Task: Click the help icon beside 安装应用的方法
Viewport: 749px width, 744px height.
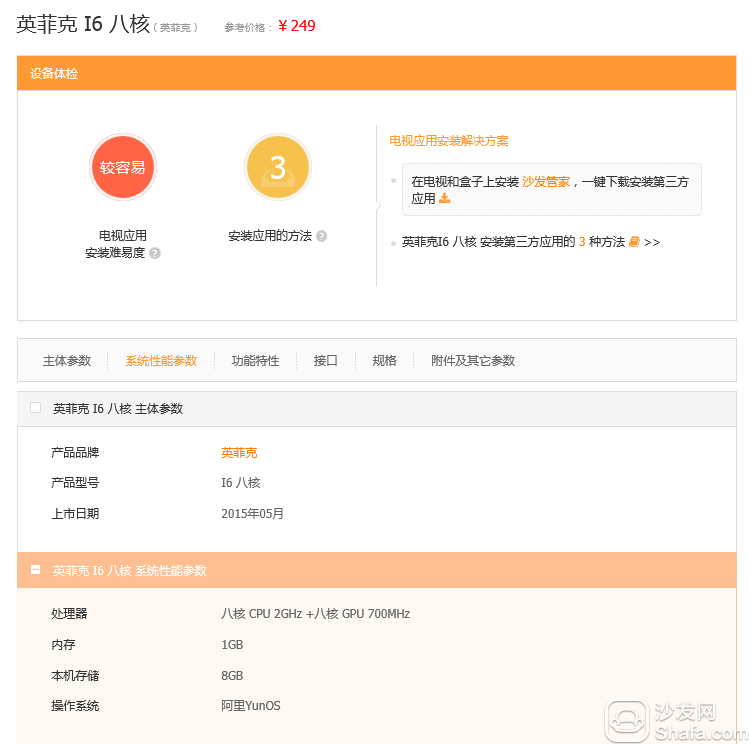Action: (x=321, y=236)
